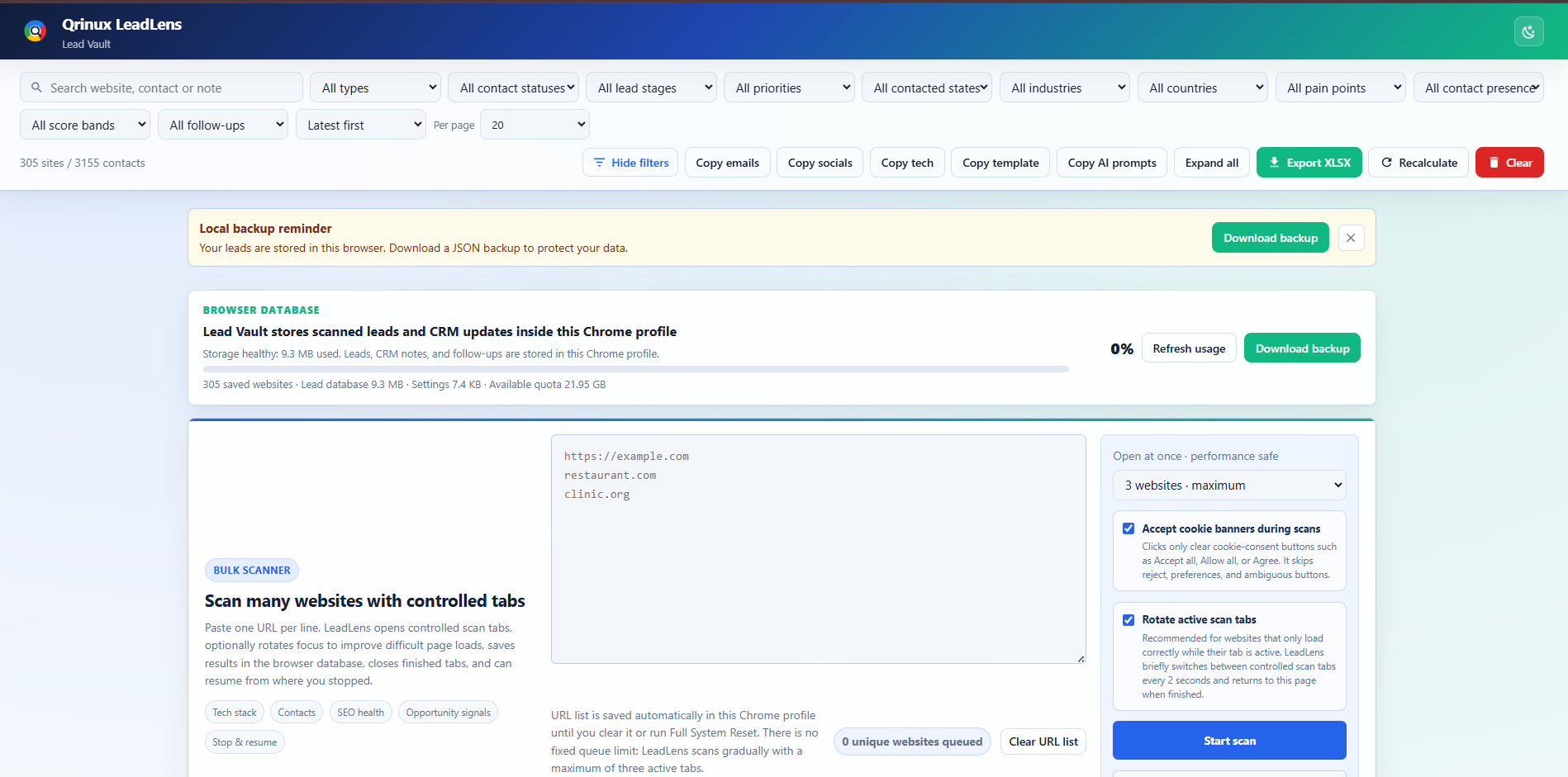Open the All contacted states dropdown
Screen dimensions: 1568x777
click(927, 88)
